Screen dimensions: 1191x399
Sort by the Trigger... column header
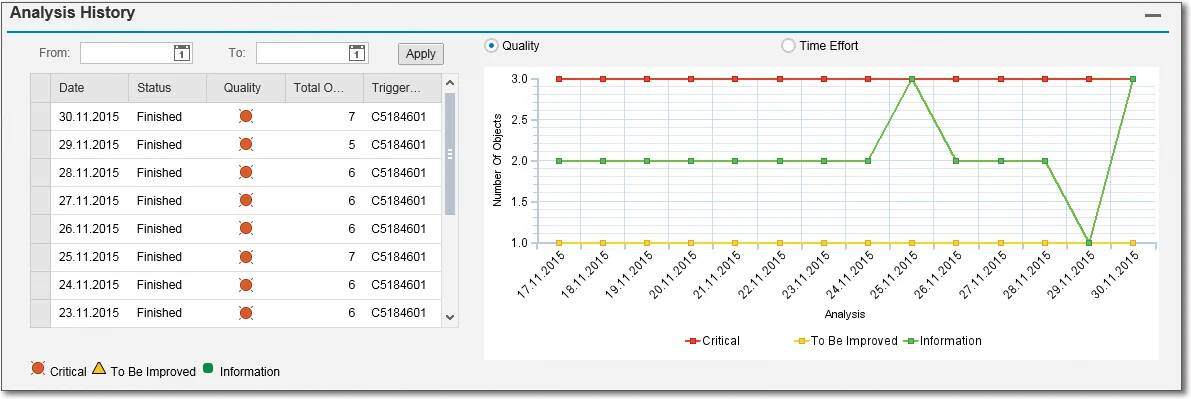tap(402, 88)
